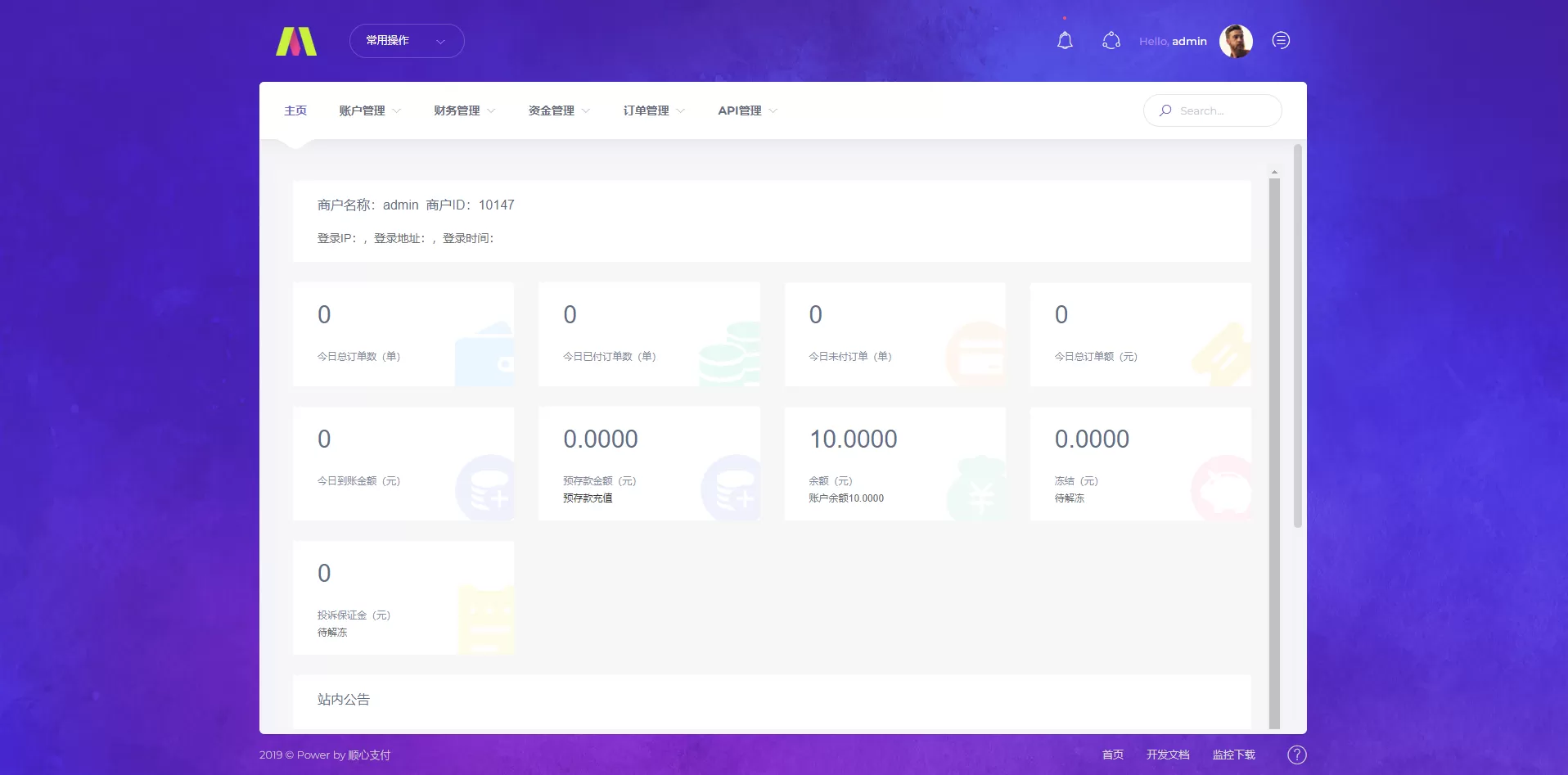The height and width of the screenshot is (775, 1568).
Task: Expand the 财务管理 menu
Action: click(464, 110)
